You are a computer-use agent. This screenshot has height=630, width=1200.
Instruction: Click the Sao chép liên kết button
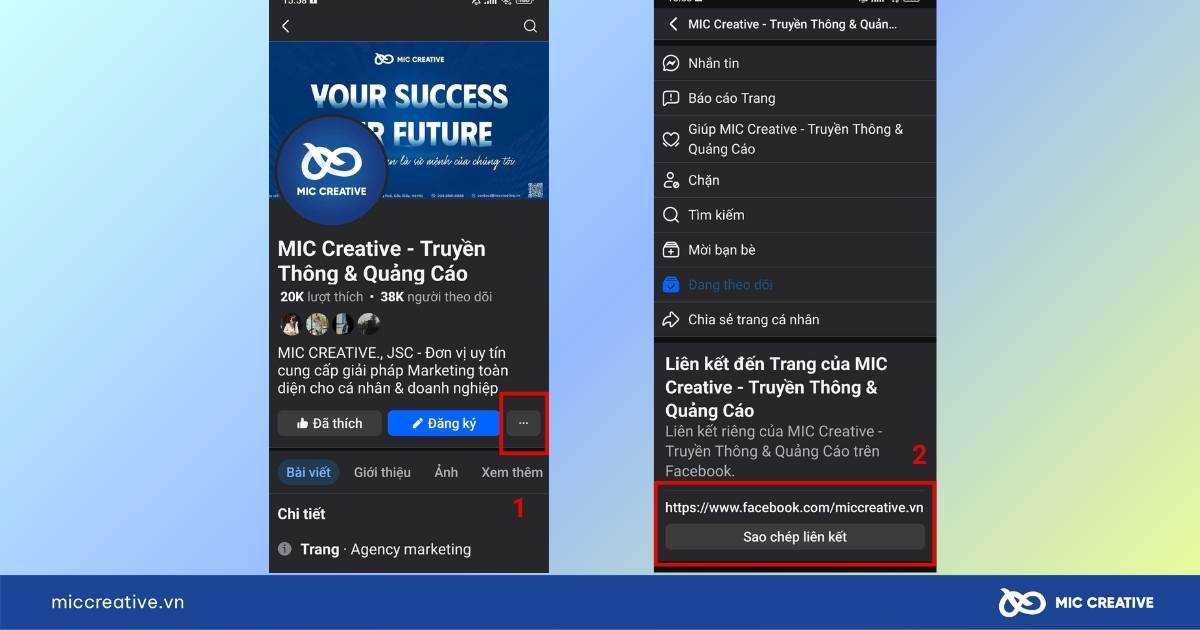click(795, 537)
